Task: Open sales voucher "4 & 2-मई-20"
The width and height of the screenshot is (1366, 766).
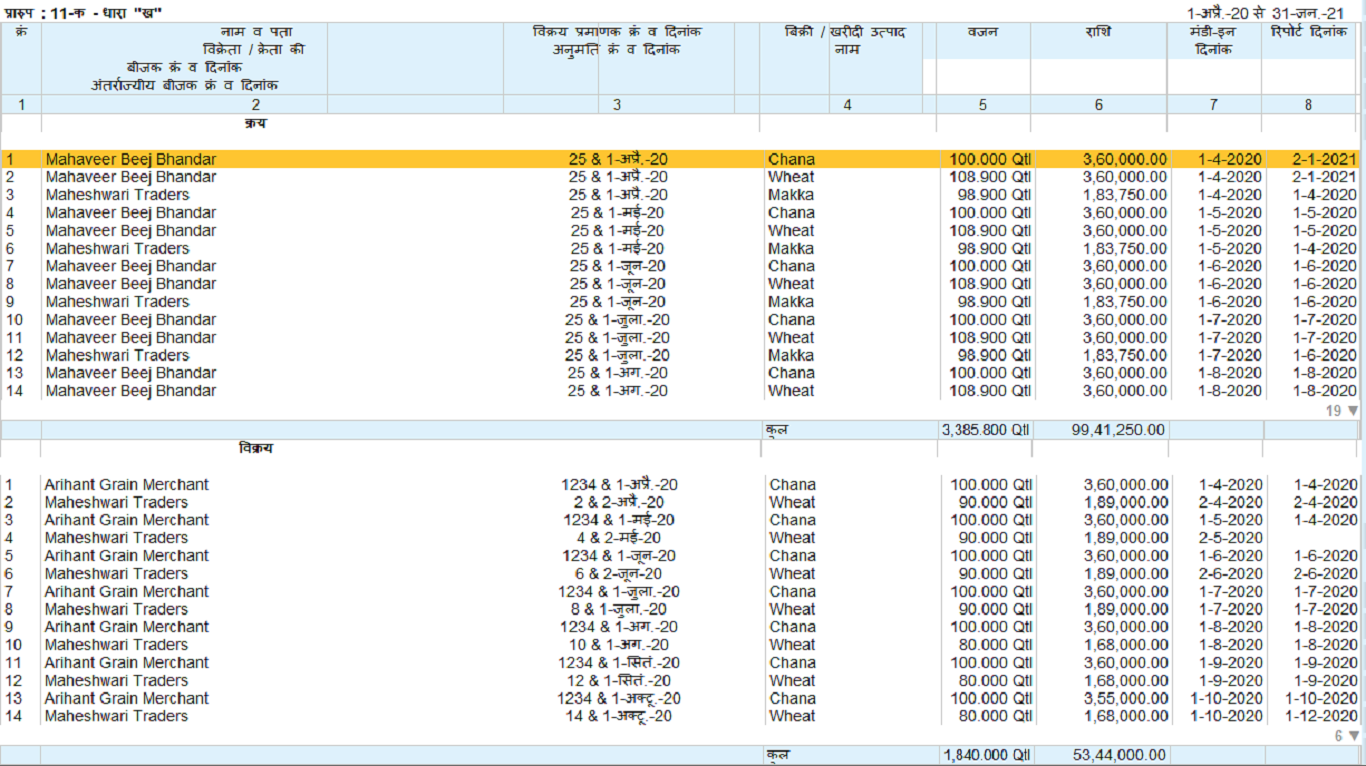Action: 617,538
